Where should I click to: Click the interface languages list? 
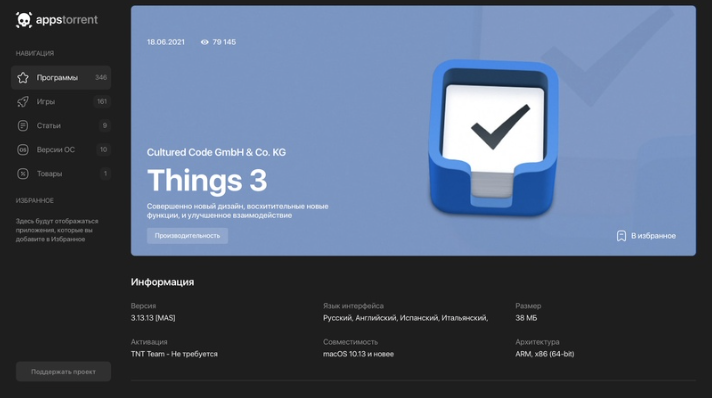point(405,318)
